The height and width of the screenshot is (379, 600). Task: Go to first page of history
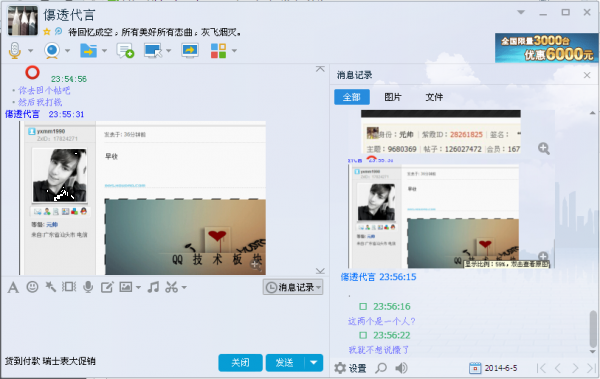point(541,368)
